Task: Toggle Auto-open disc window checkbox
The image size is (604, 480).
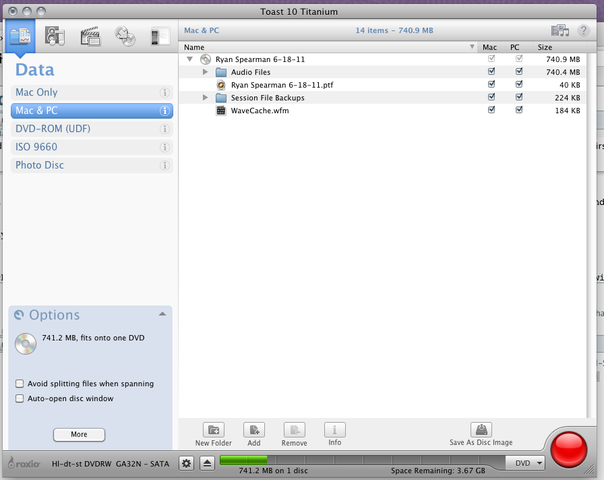Action: click(x=20, y=398)
